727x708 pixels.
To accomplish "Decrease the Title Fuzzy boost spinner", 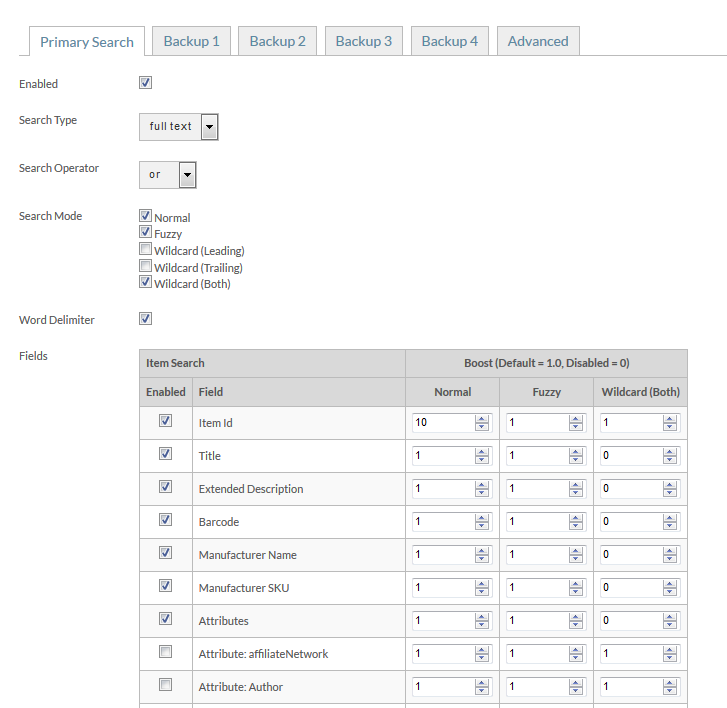I will pos(575,460).
